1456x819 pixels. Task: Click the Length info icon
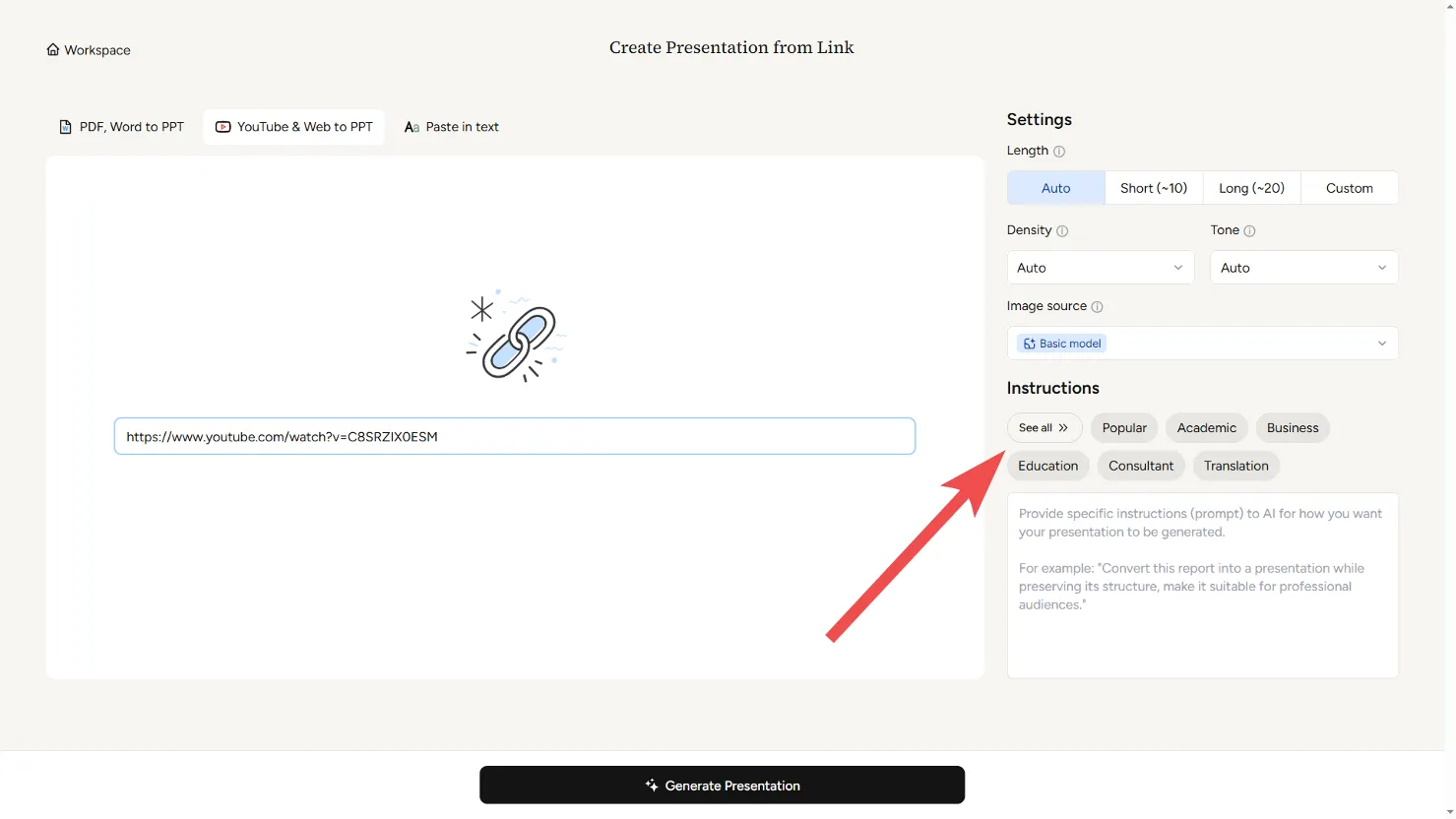[x=1059, y=152]
